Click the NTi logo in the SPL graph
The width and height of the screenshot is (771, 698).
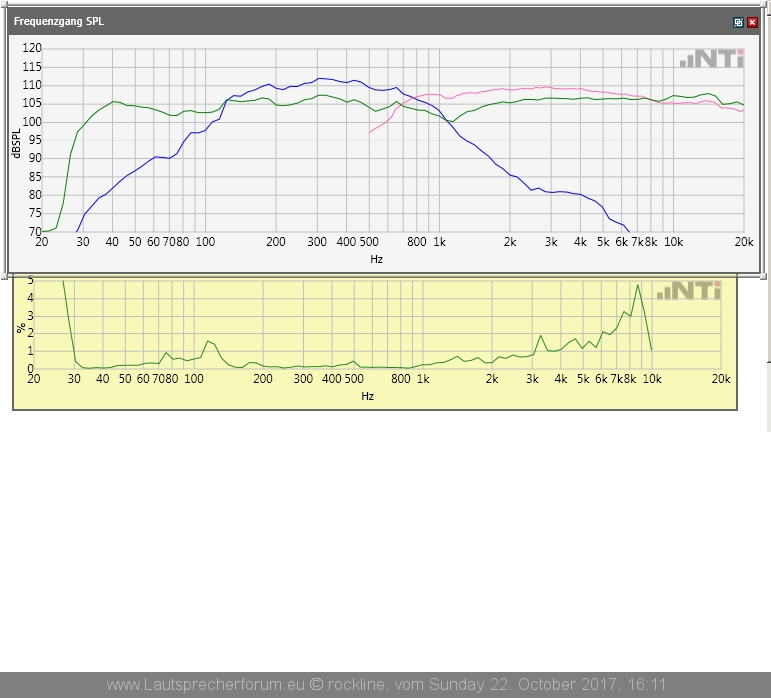point(712,59)
